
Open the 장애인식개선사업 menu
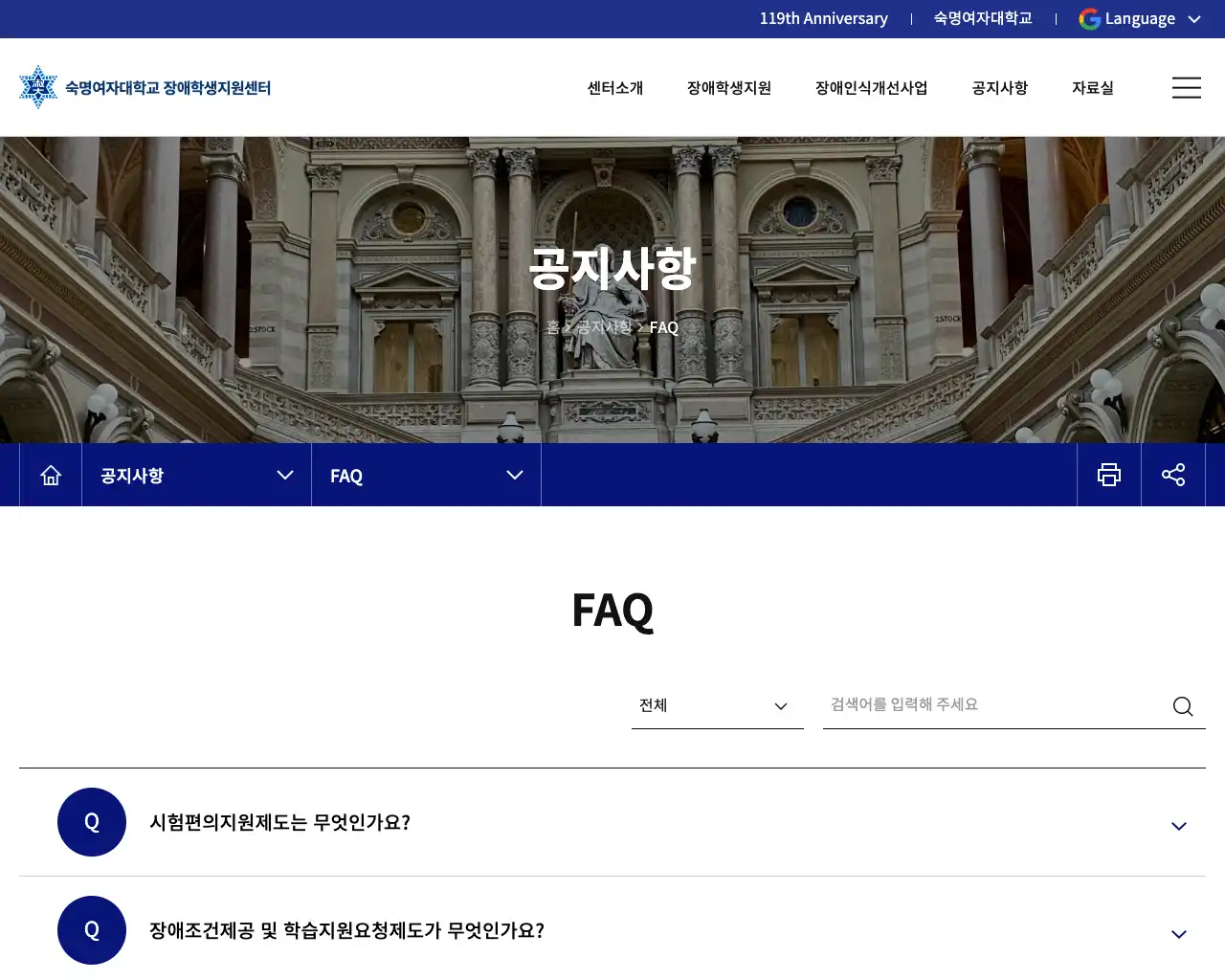(x=871, y=88)
